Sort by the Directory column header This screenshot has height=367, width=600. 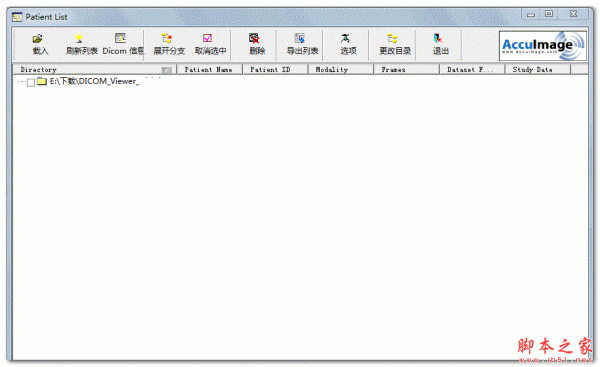click(95, 70)
